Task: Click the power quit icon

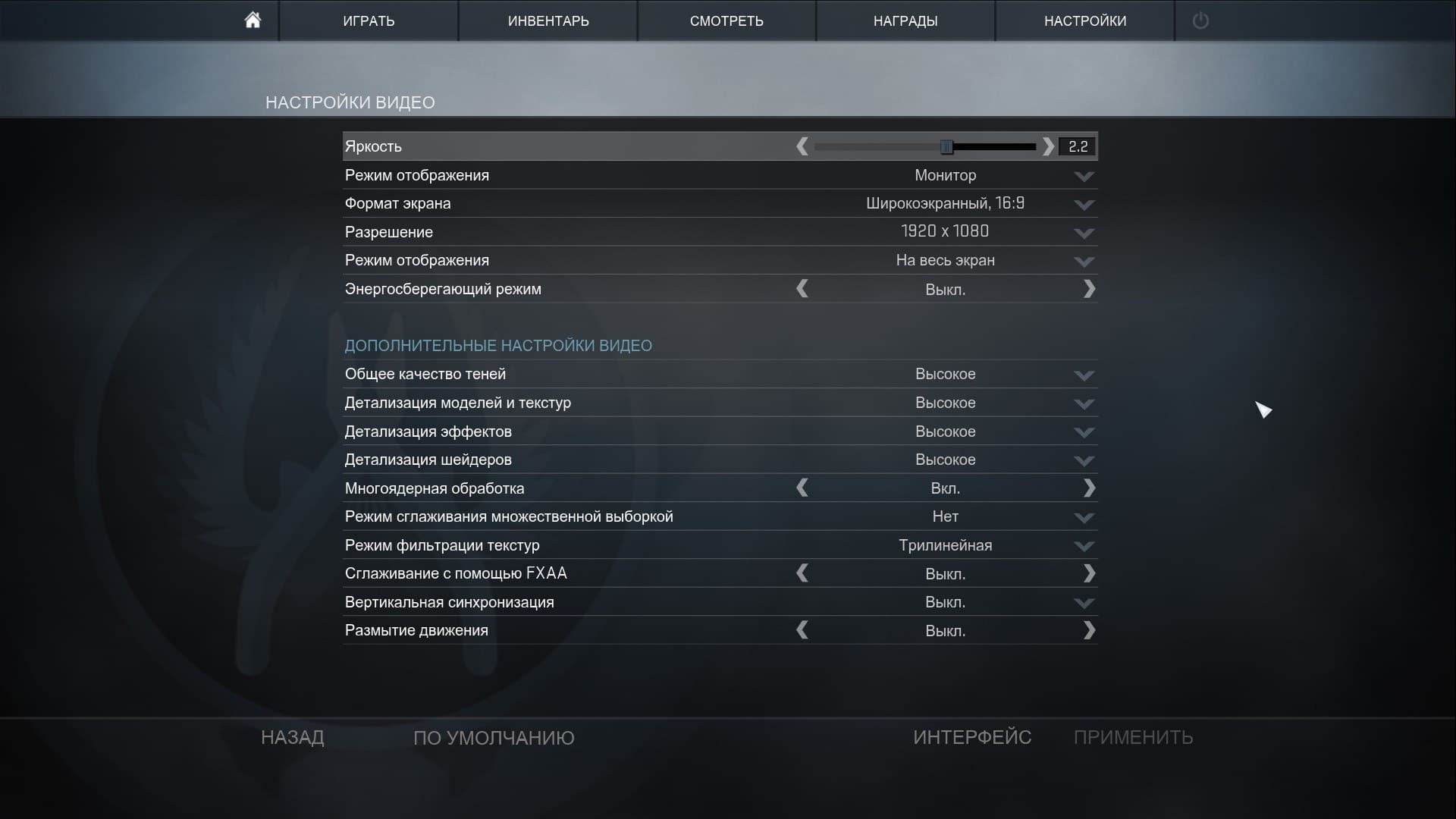Action: click(1200, 20)
